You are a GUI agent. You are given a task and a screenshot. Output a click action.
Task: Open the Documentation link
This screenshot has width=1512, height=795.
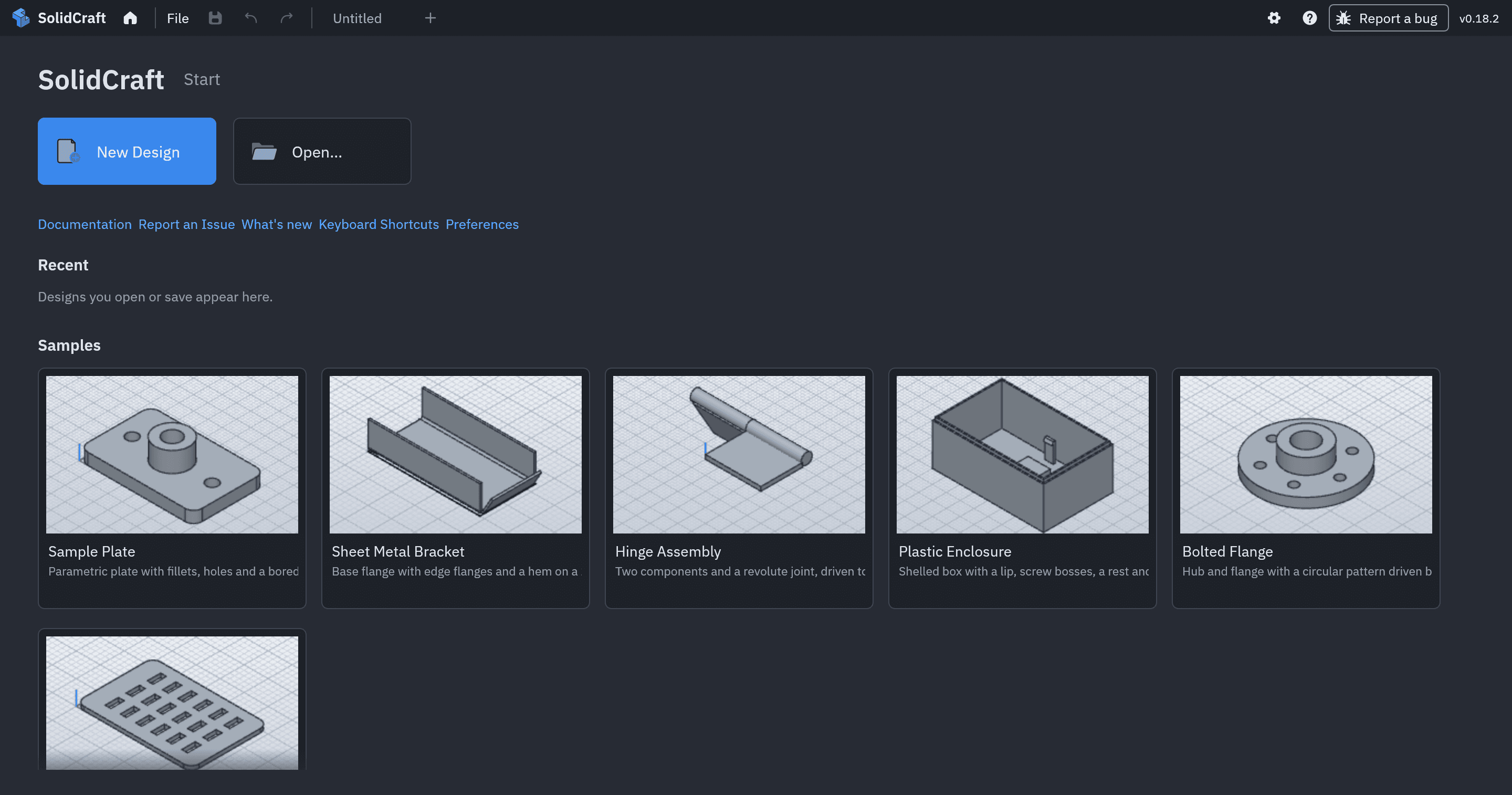(85, 224)
